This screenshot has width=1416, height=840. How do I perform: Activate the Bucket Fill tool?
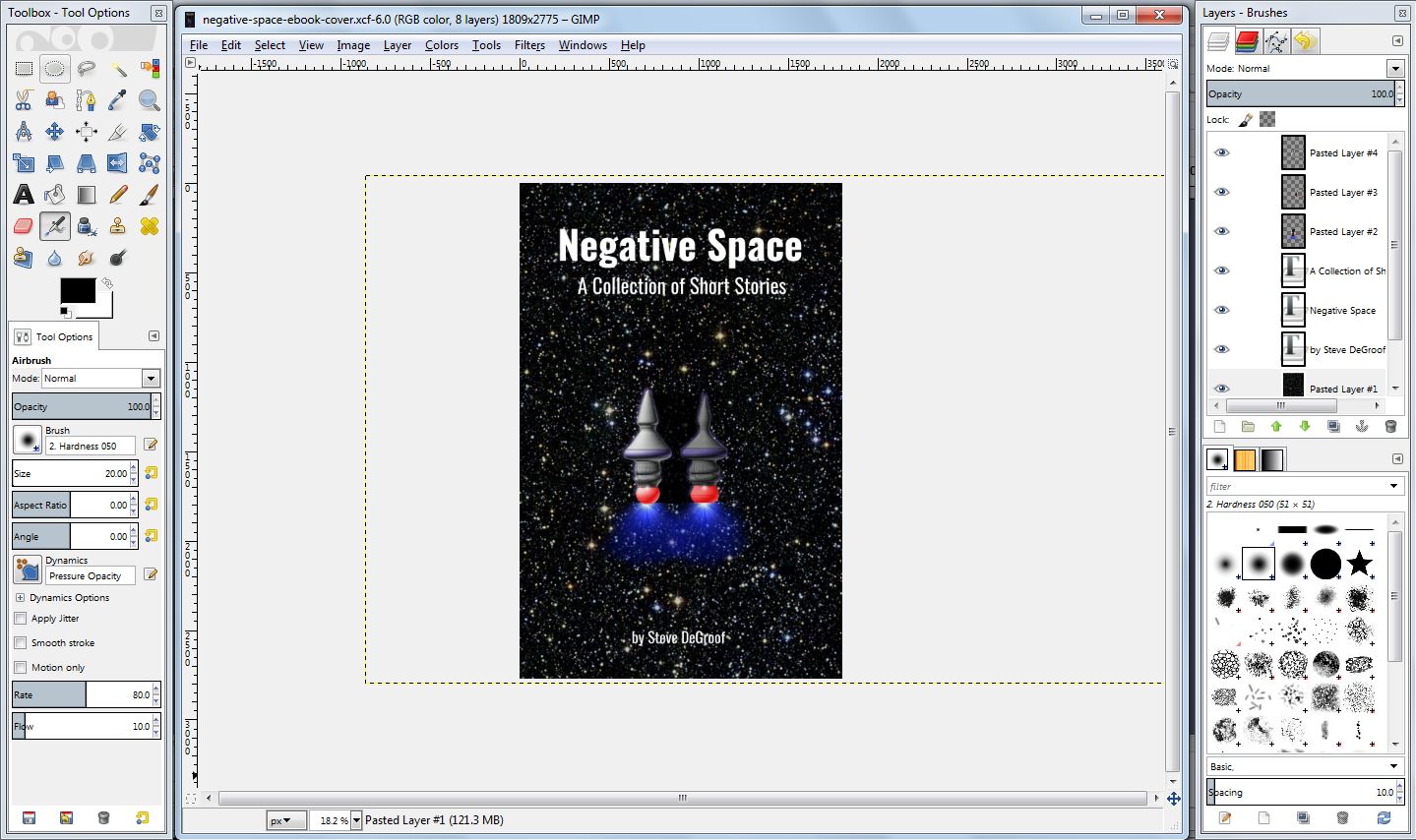[x=55, y=195]
